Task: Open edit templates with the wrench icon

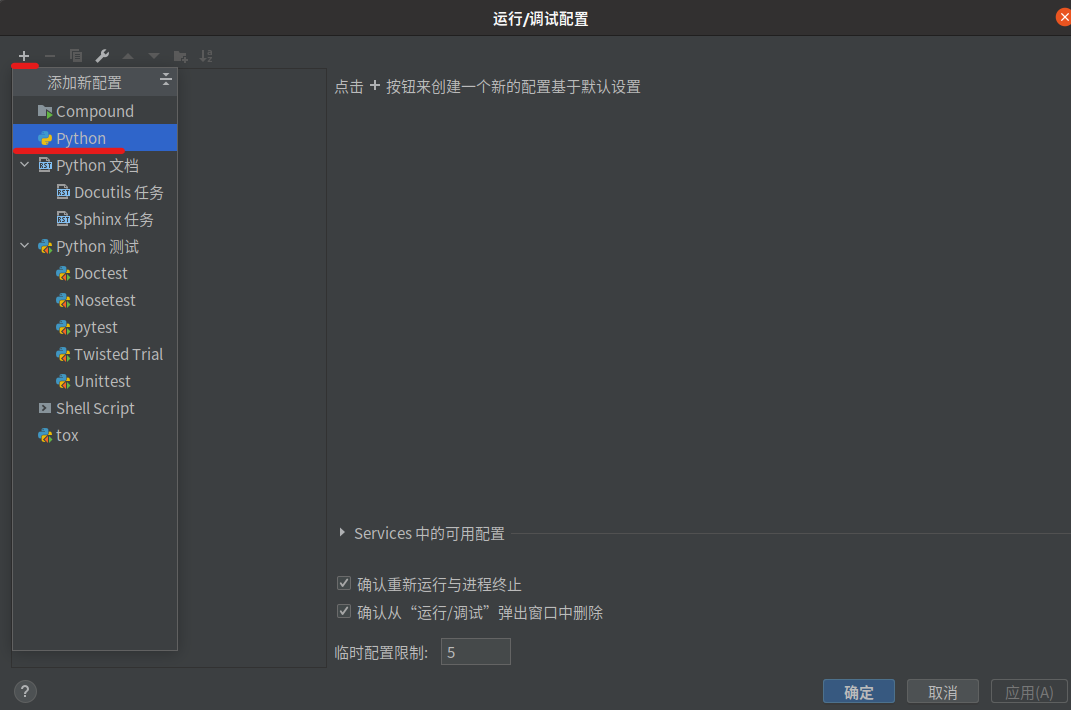Action: pyautogui.click(x=102, y=56)
